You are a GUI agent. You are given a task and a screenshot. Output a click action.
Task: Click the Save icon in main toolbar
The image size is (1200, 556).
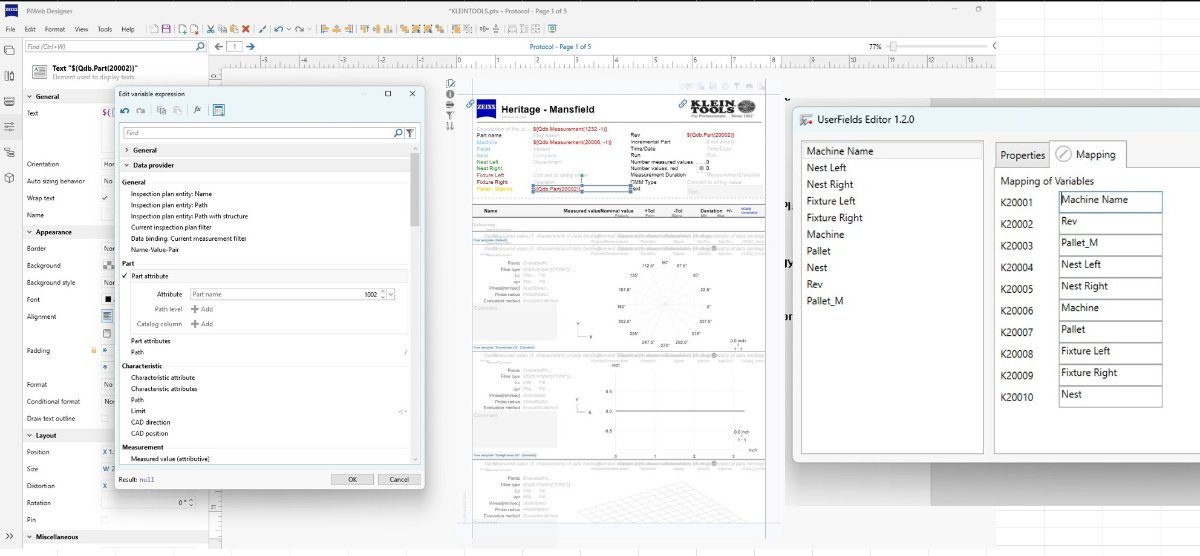tap(165, 30)
